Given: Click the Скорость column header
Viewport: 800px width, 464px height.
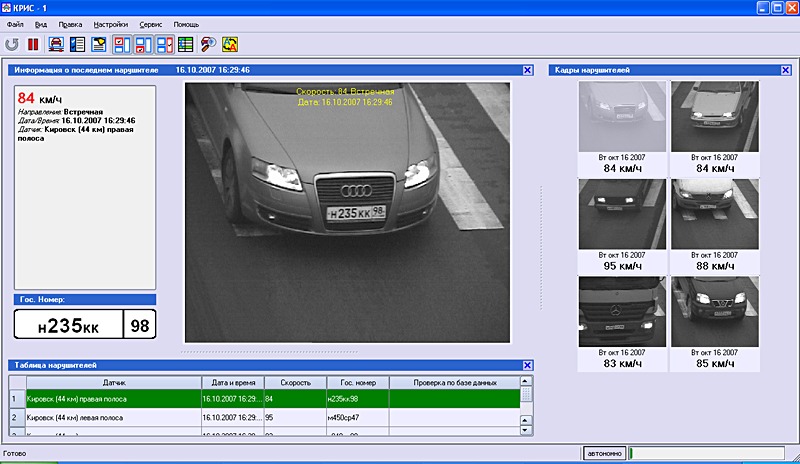Looking at the screenshot, I should click(x=294, y=383).
